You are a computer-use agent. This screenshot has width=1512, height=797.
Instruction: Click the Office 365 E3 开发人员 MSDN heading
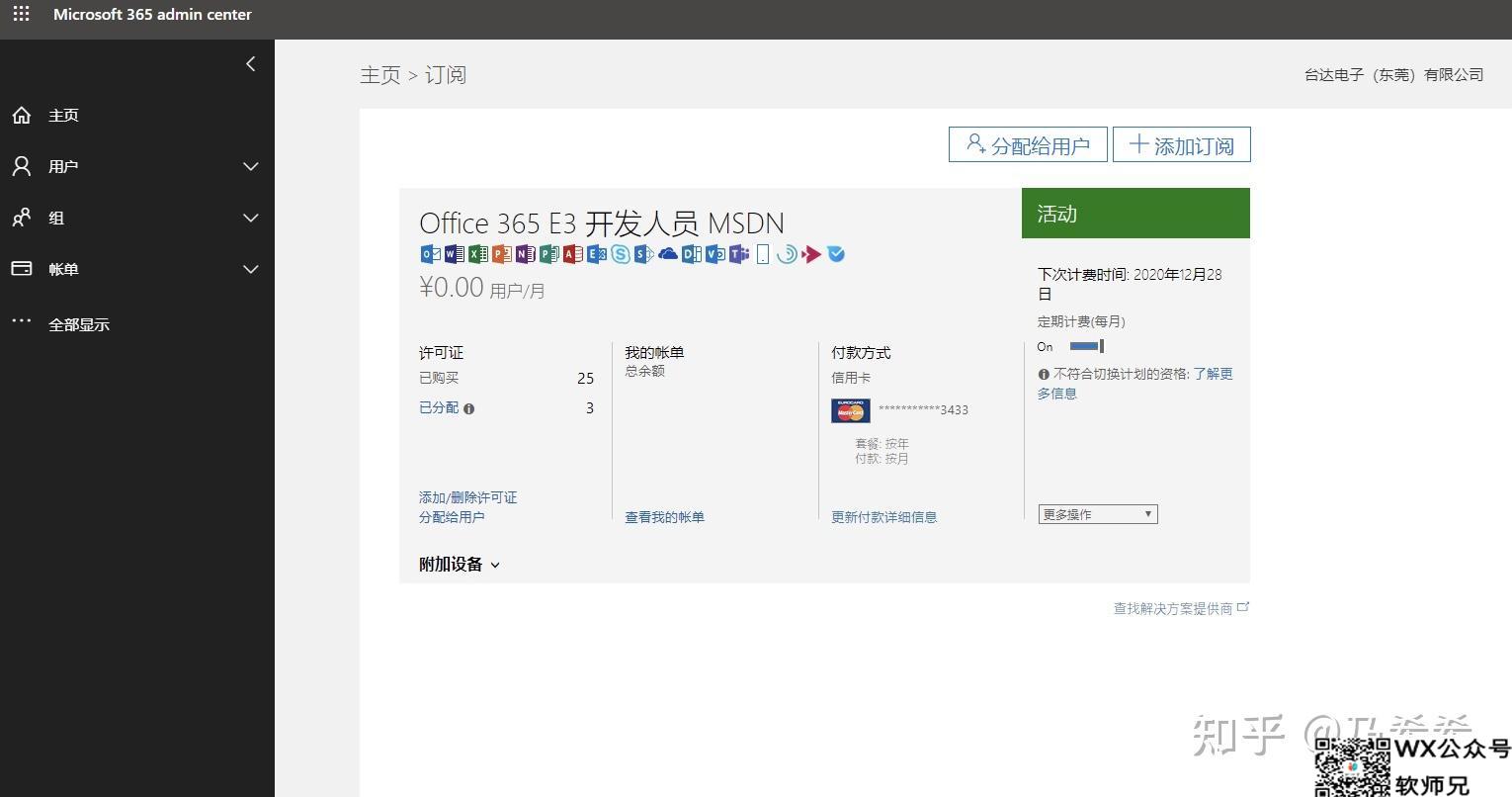click(601, 222)
